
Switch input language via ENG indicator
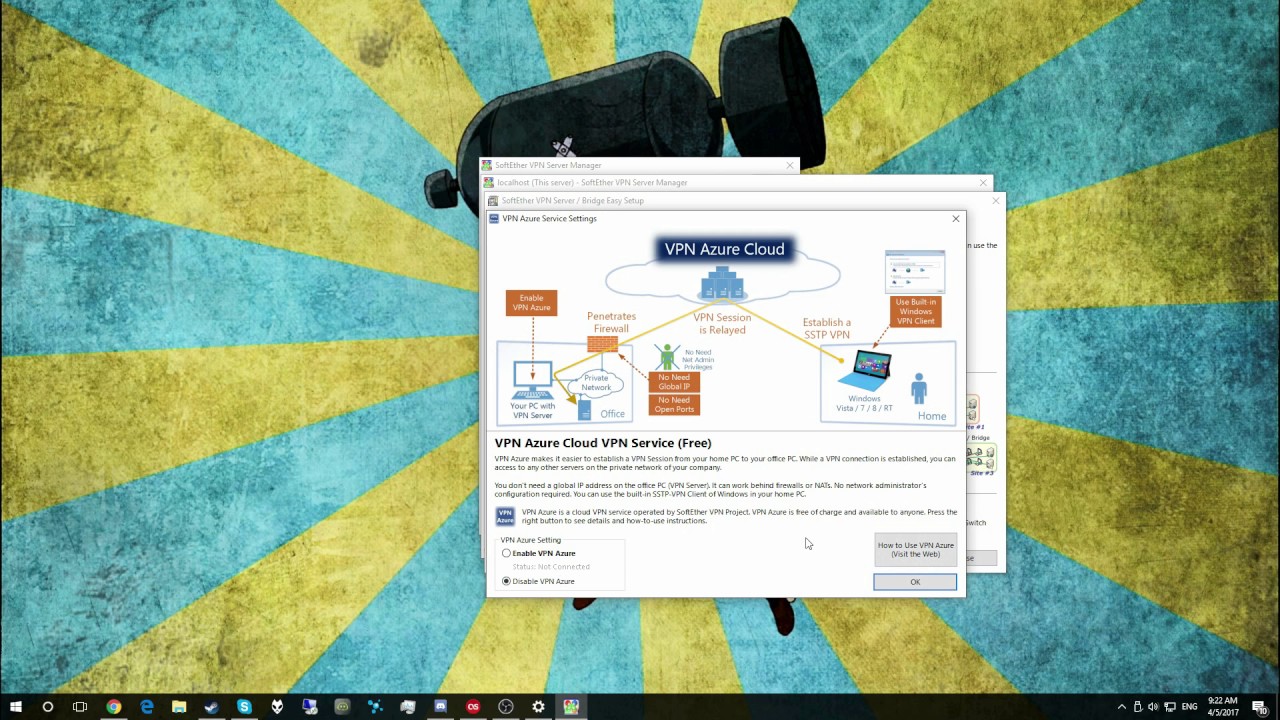1190,707
